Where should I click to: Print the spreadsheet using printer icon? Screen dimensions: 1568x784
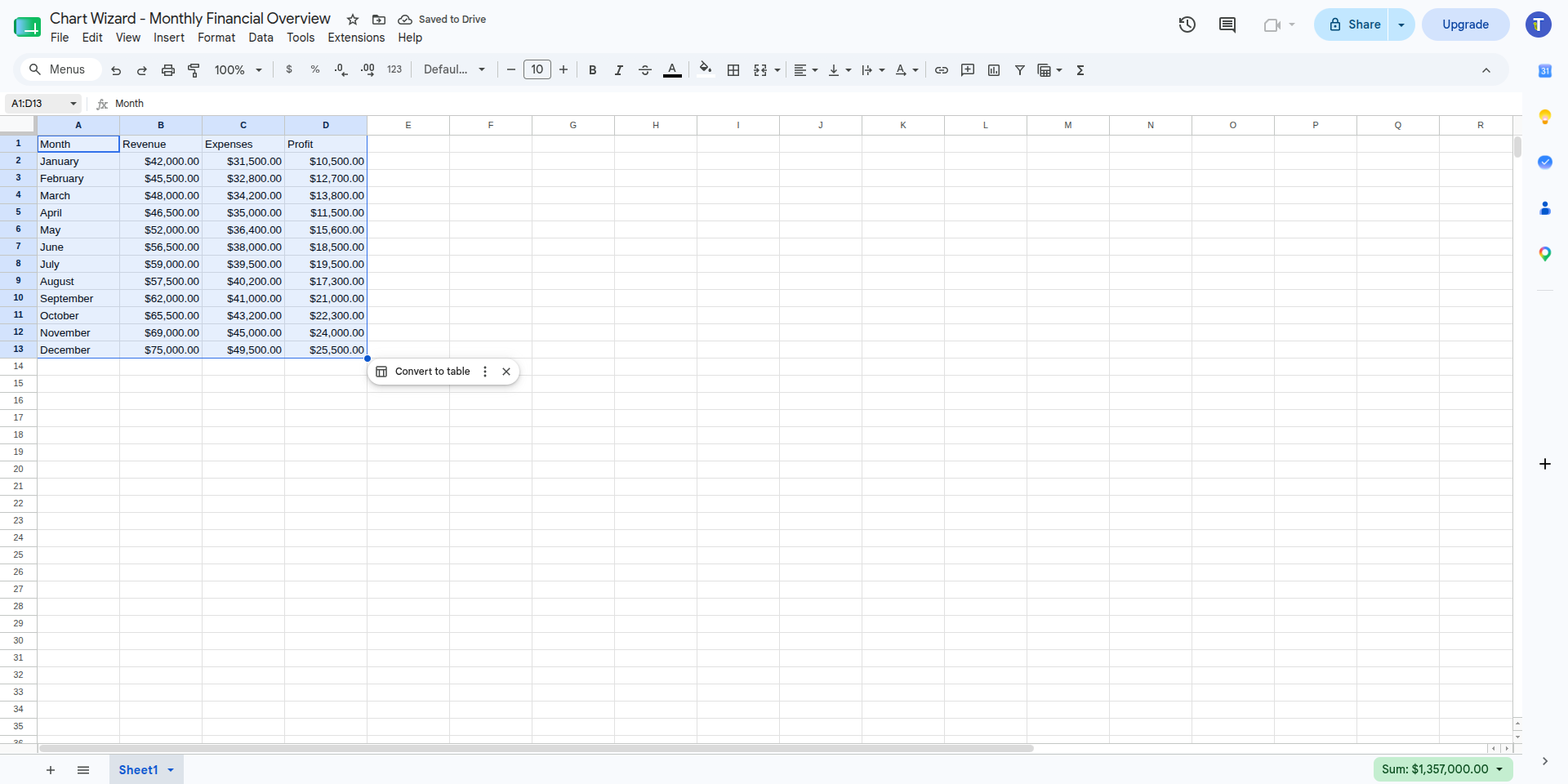(x=168, y=70)
